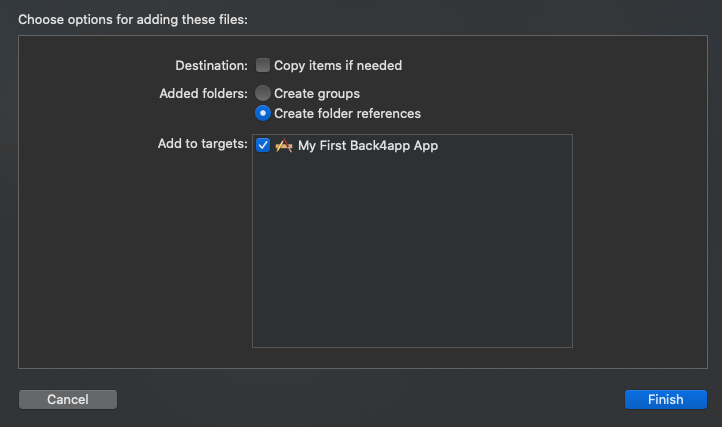Click the Added folders: label

pos(204,94)
